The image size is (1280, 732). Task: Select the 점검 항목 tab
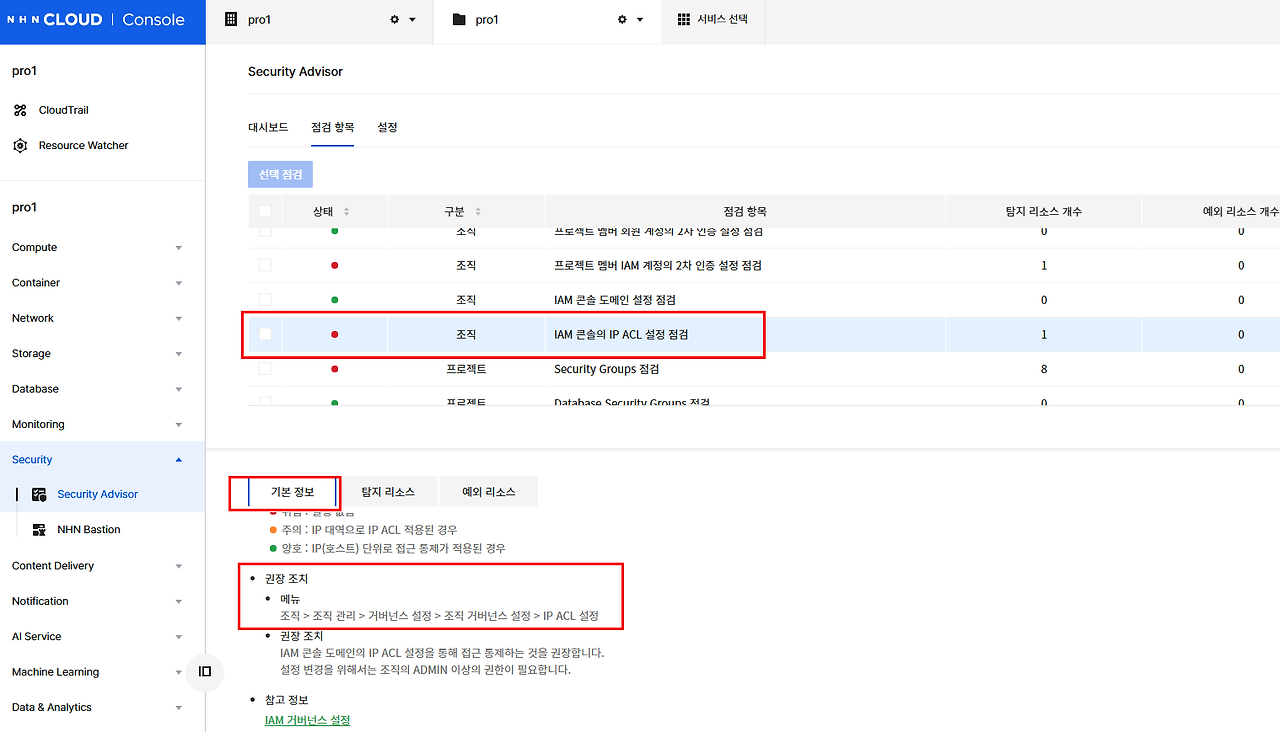(x=332, y=128)
